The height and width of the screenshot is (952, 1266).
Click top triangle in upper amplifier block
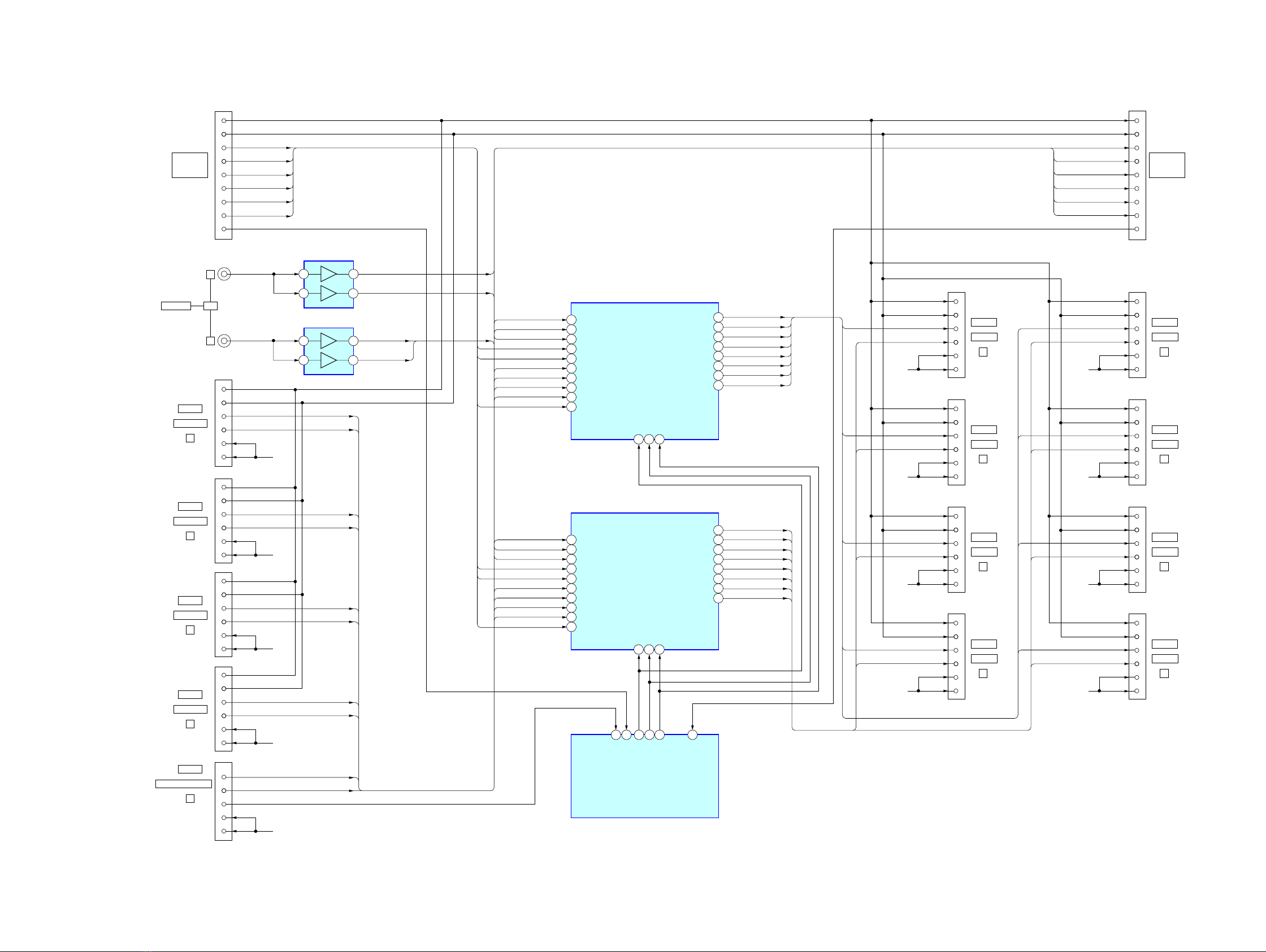coord(328,274)
